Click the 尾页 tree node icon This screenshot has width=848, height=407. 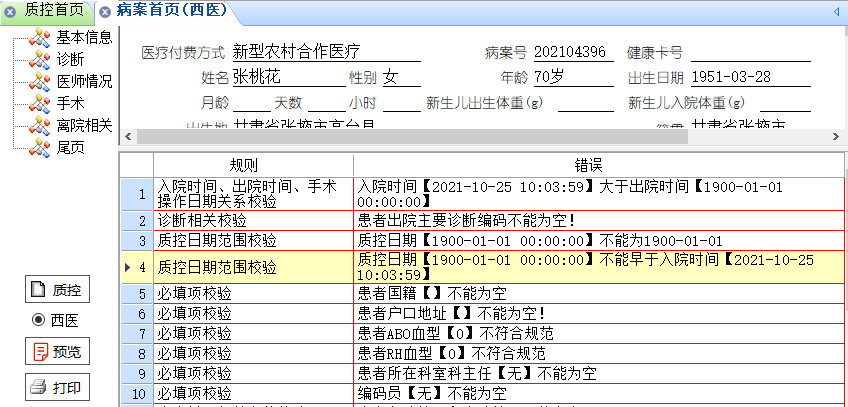(40, 148)
